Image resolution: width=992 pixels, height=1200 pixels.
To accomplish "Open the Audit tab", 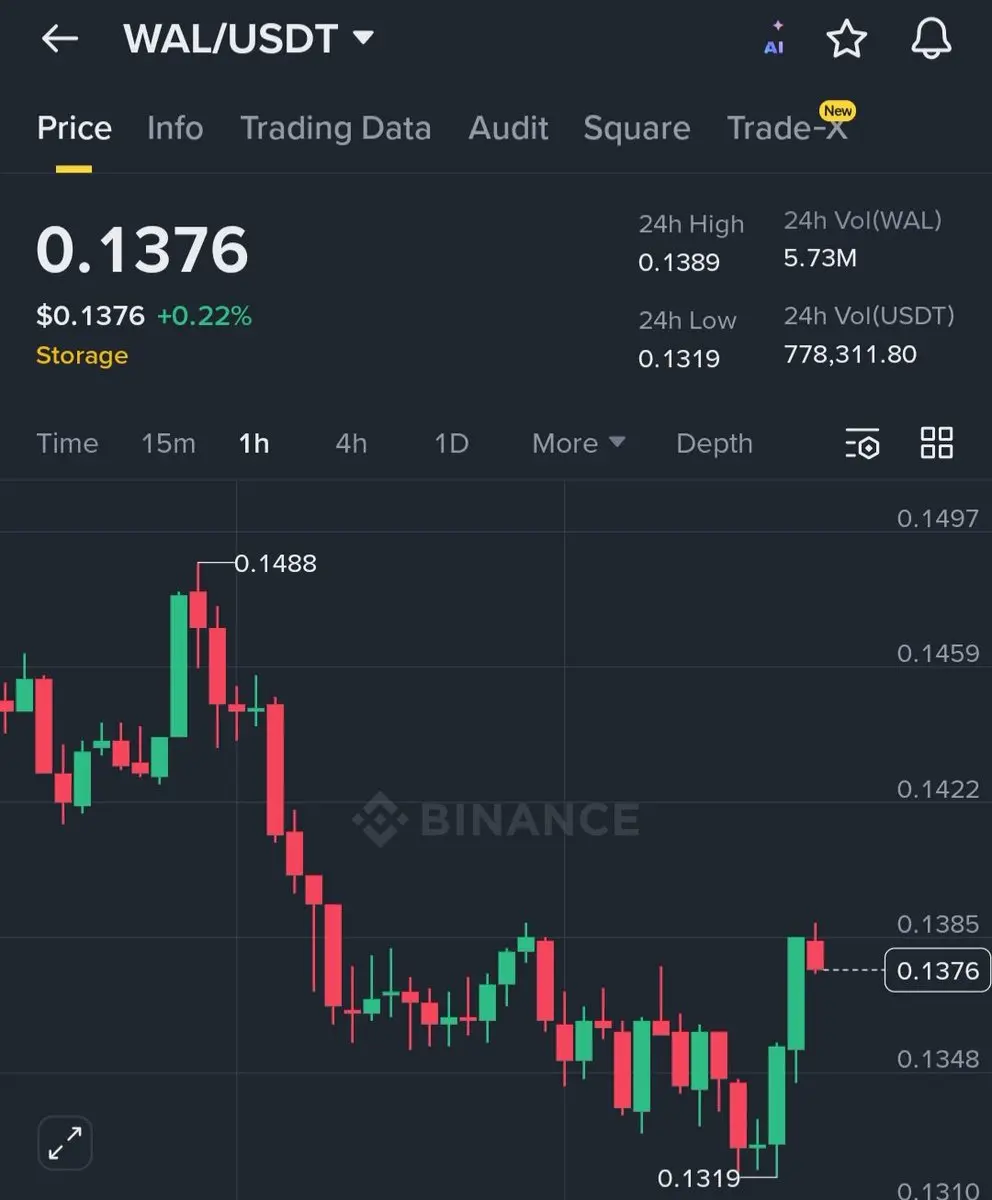I will pyautogui.click(x=508, y=128).
